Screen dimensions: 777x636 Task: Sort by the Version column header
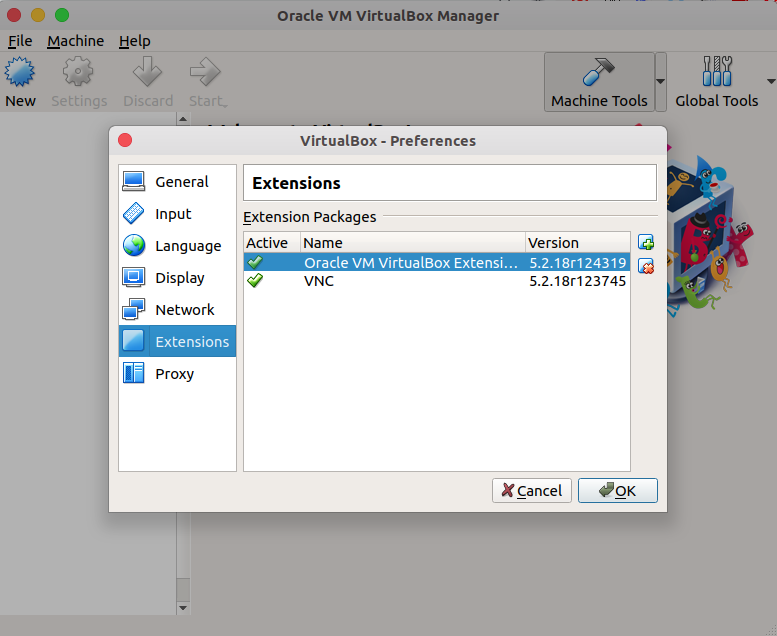click(578, 242)
